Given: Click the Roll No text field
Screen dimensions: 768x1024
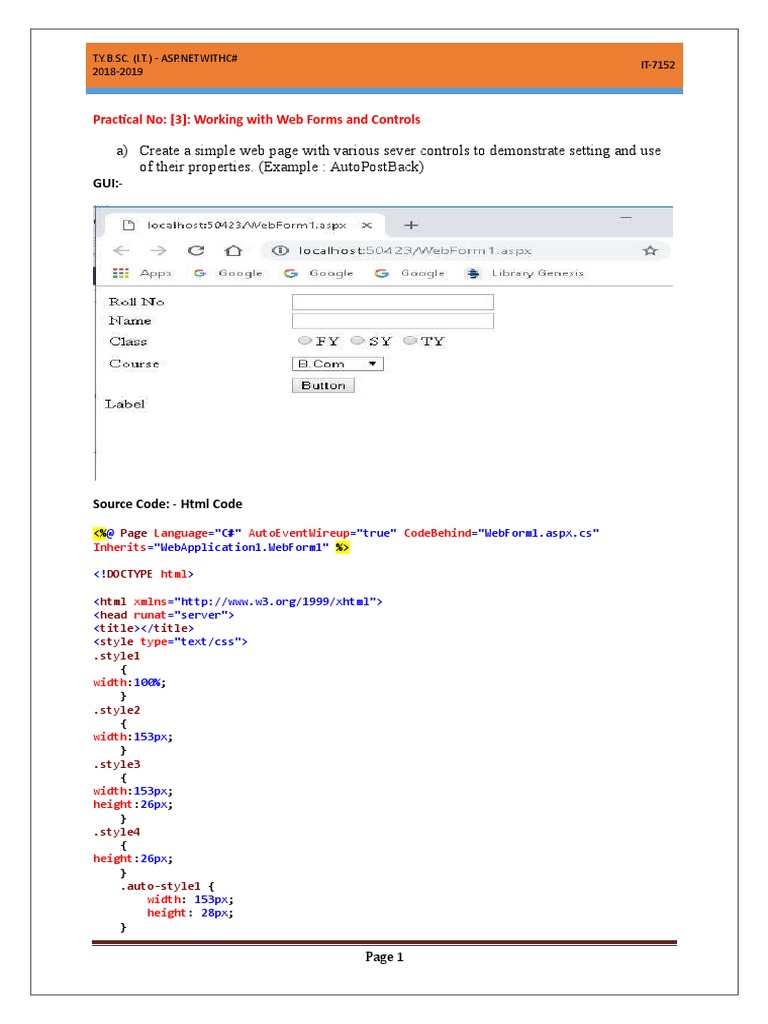Looking at the screenshot, I should pos(392,302).
